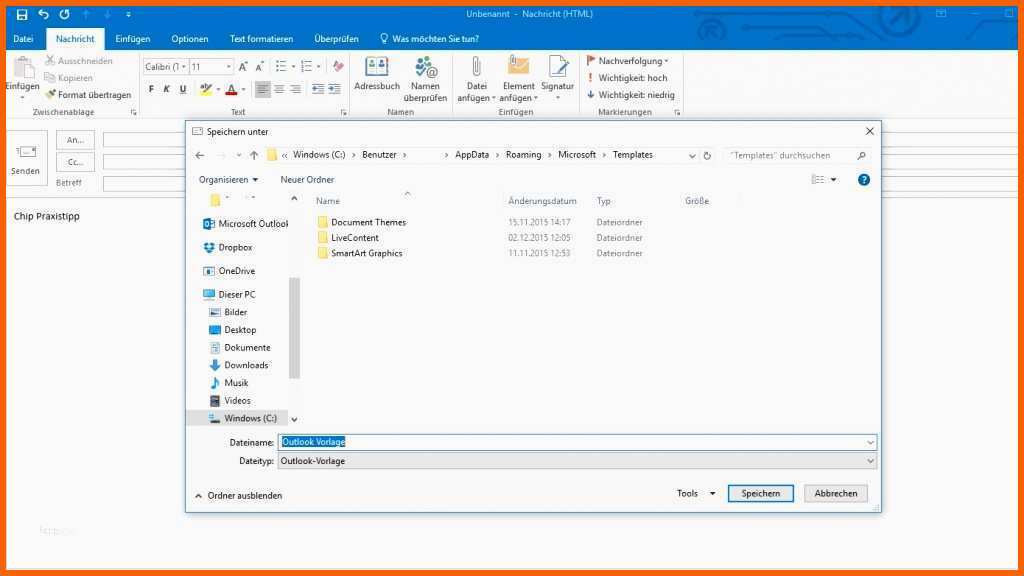The image size is (1024, 576).
Task: Center the text alignment
Action: [280, 89]
